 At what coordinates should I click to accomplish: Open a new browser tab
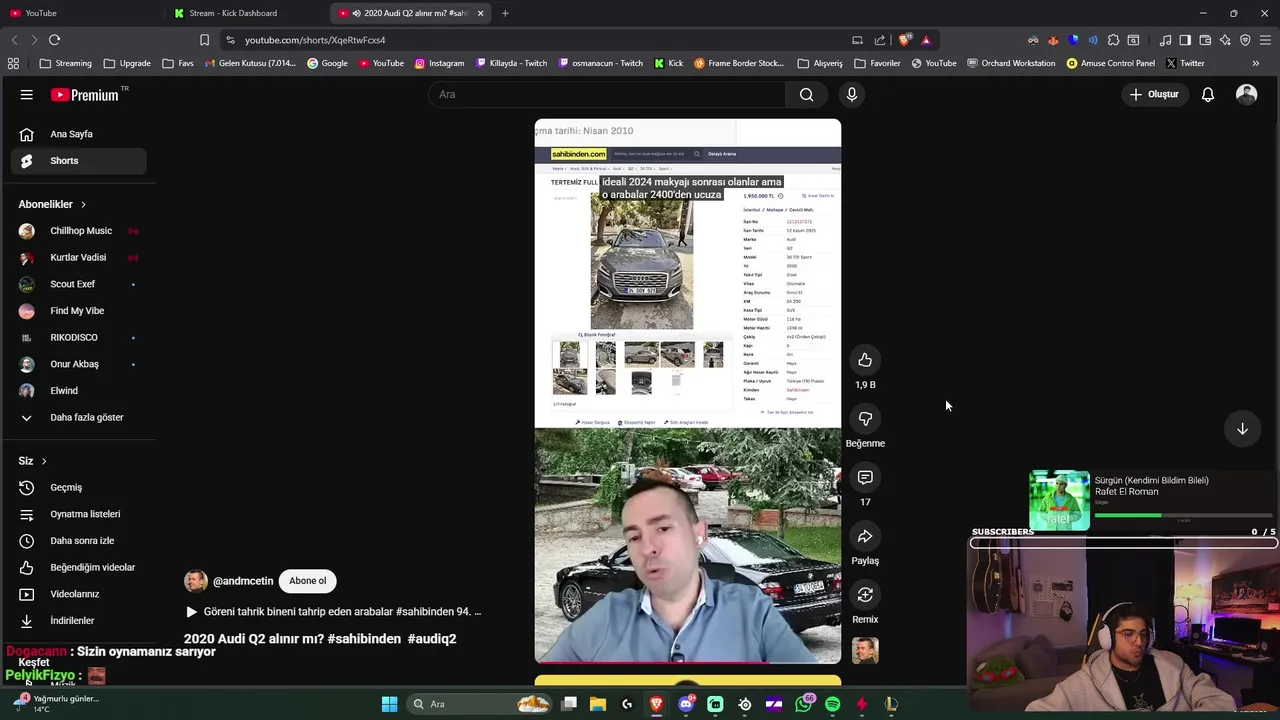pos(505,13)
